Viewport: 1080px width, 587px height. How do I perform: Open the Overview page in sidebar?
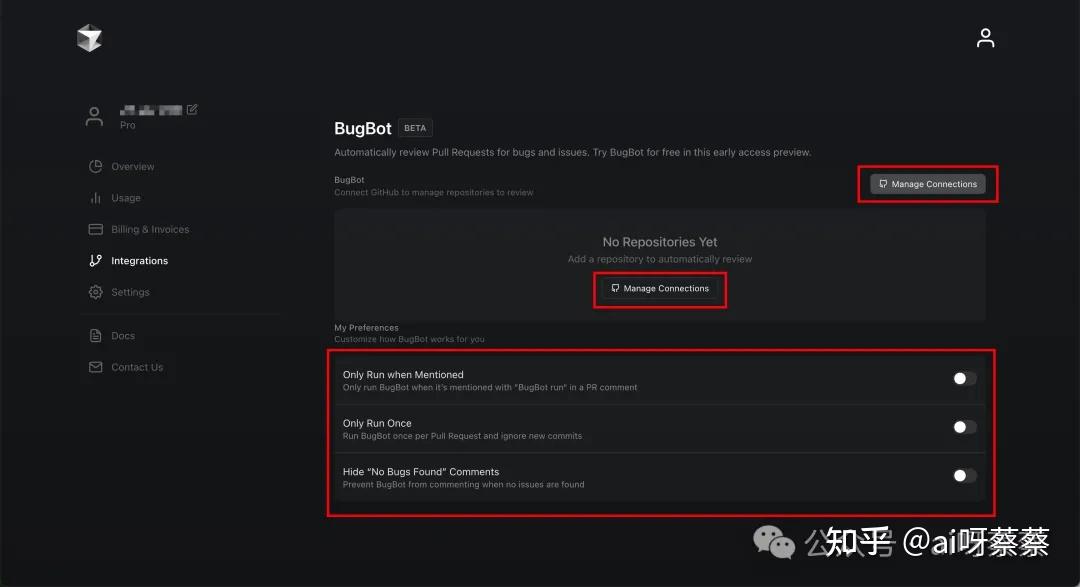click(133, 167)
